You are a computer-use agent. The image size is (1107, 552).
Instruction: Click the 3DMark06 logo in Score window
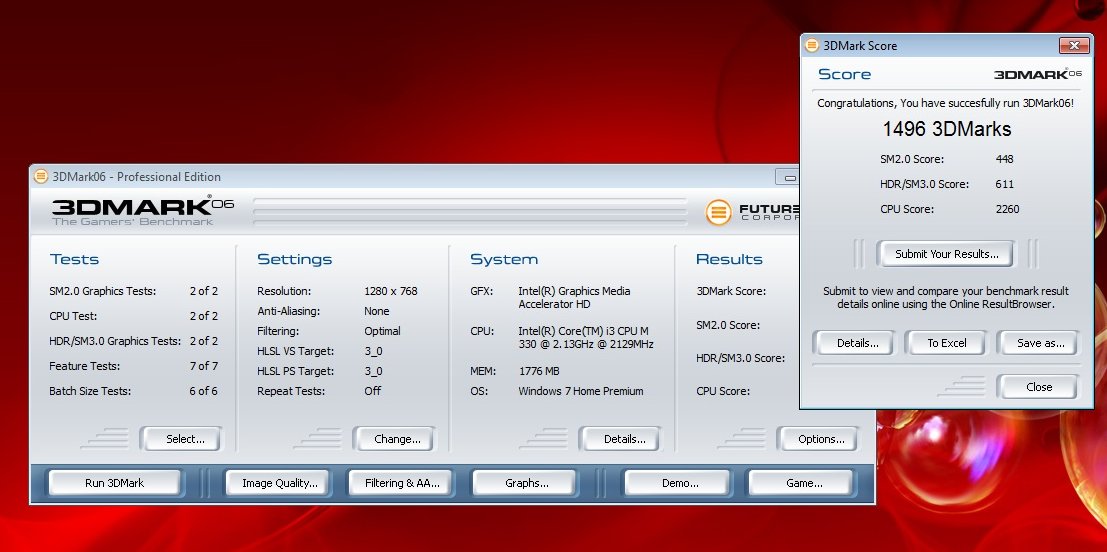point(1037,74)
